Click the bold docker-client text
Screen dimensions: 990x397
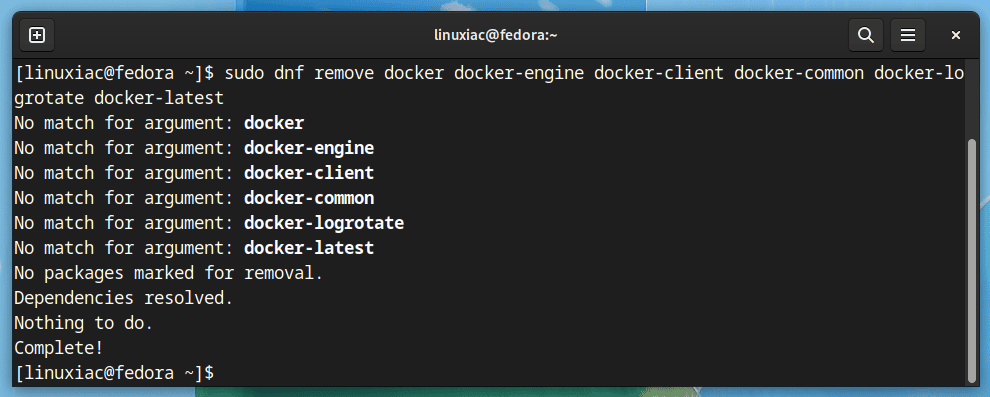[x=309, y=173]
